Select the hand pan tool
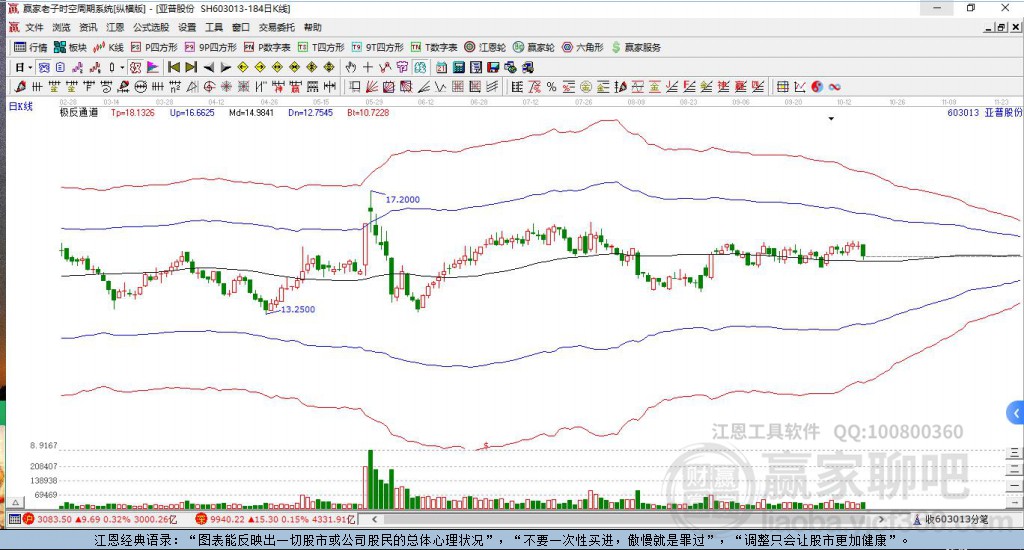Image resolution: width=1024 pixels, height=550 pixels. 351,67
